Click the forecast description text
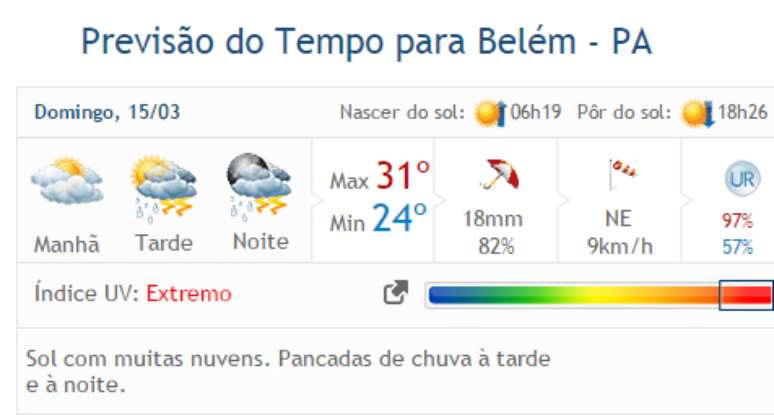774x415 pixels. (x=288, y=370)
